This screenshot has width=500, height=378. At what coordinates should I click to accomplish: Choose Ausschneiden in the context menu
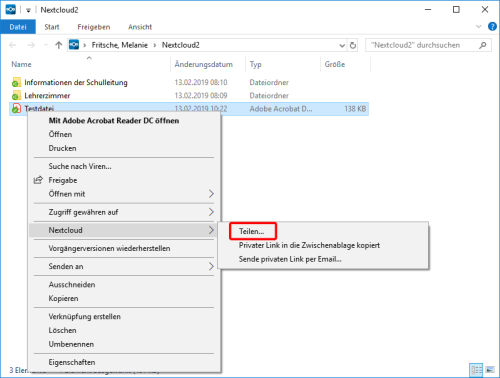pos(72,285)
